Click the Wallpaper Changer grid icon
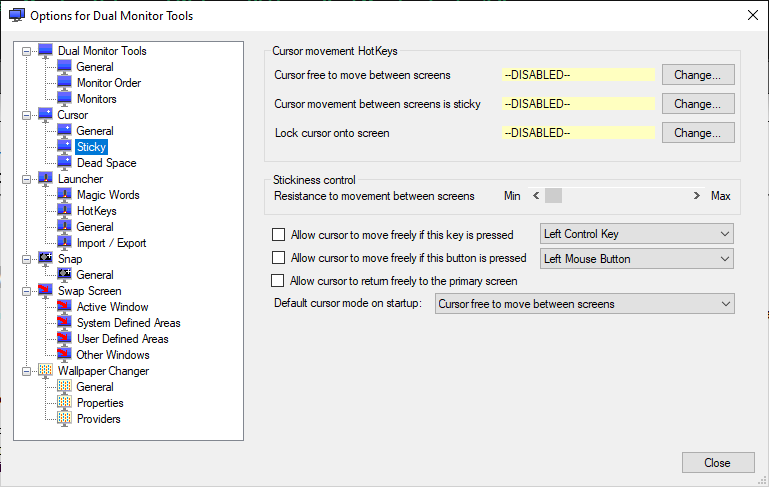The image size is (769, 487). [45, 371]
